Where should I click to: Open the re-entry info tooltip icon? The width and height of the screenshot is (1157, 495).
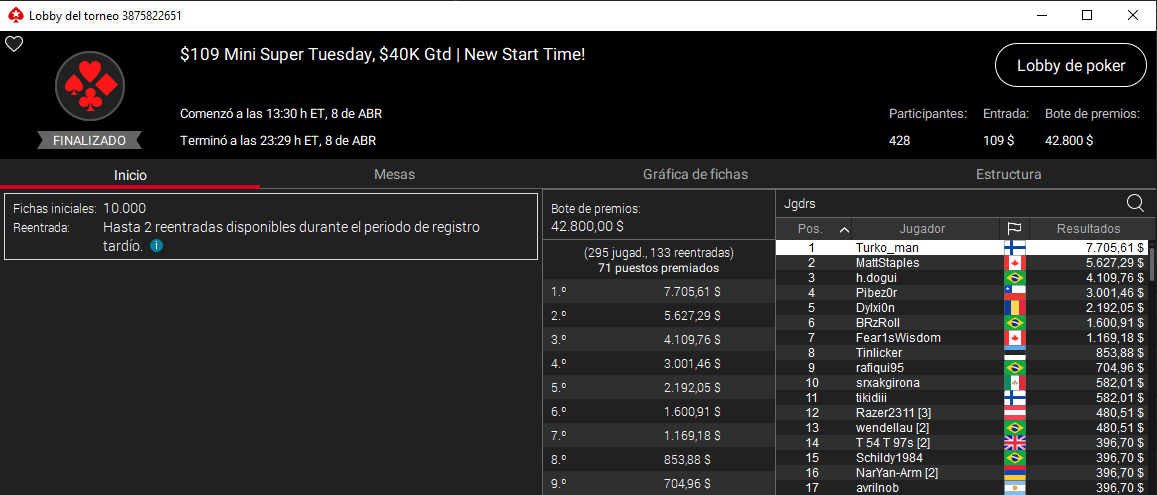[156, 246]
